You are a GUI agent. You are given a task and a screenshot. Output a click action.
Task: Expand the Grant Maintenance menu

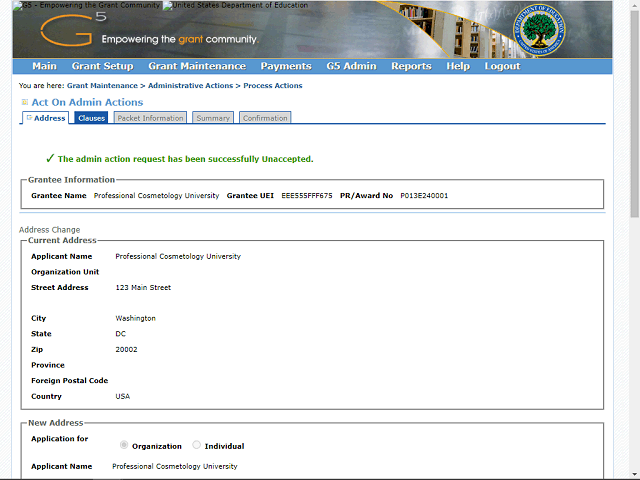click(x=196, y=66)
